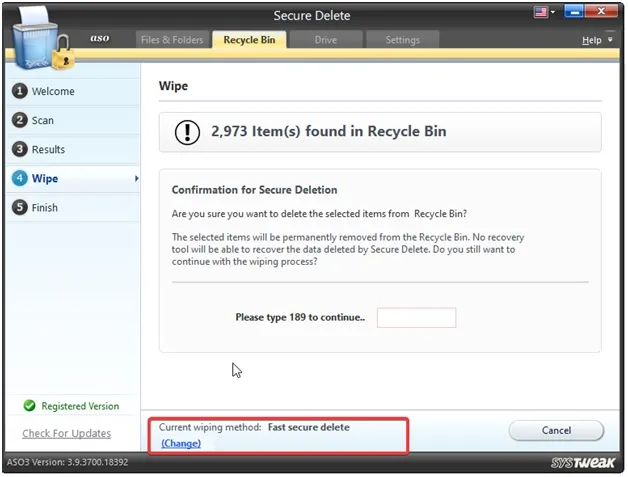Click the Cancel button
The width and height of the screenshot is (628, 477).
coord(556,431)
